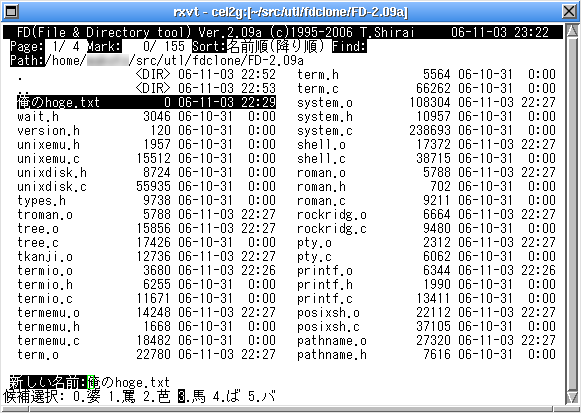
Task: Select file term.c
Action: click(x=318, y=89)
